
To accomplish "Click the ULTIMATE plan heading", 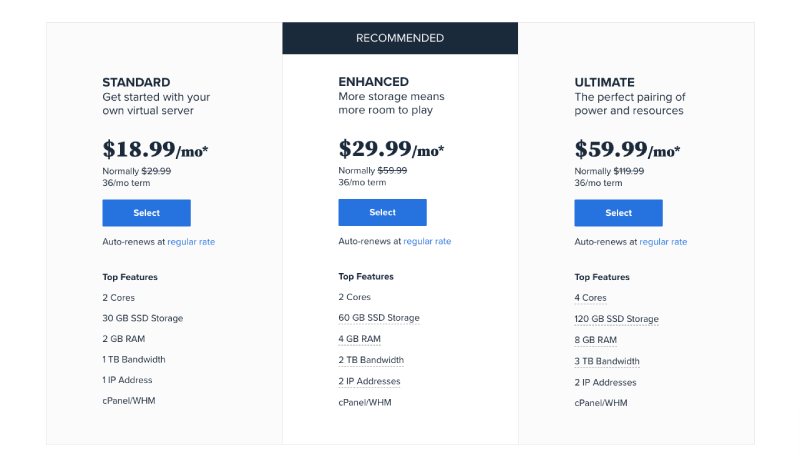I will coord(605,82).
